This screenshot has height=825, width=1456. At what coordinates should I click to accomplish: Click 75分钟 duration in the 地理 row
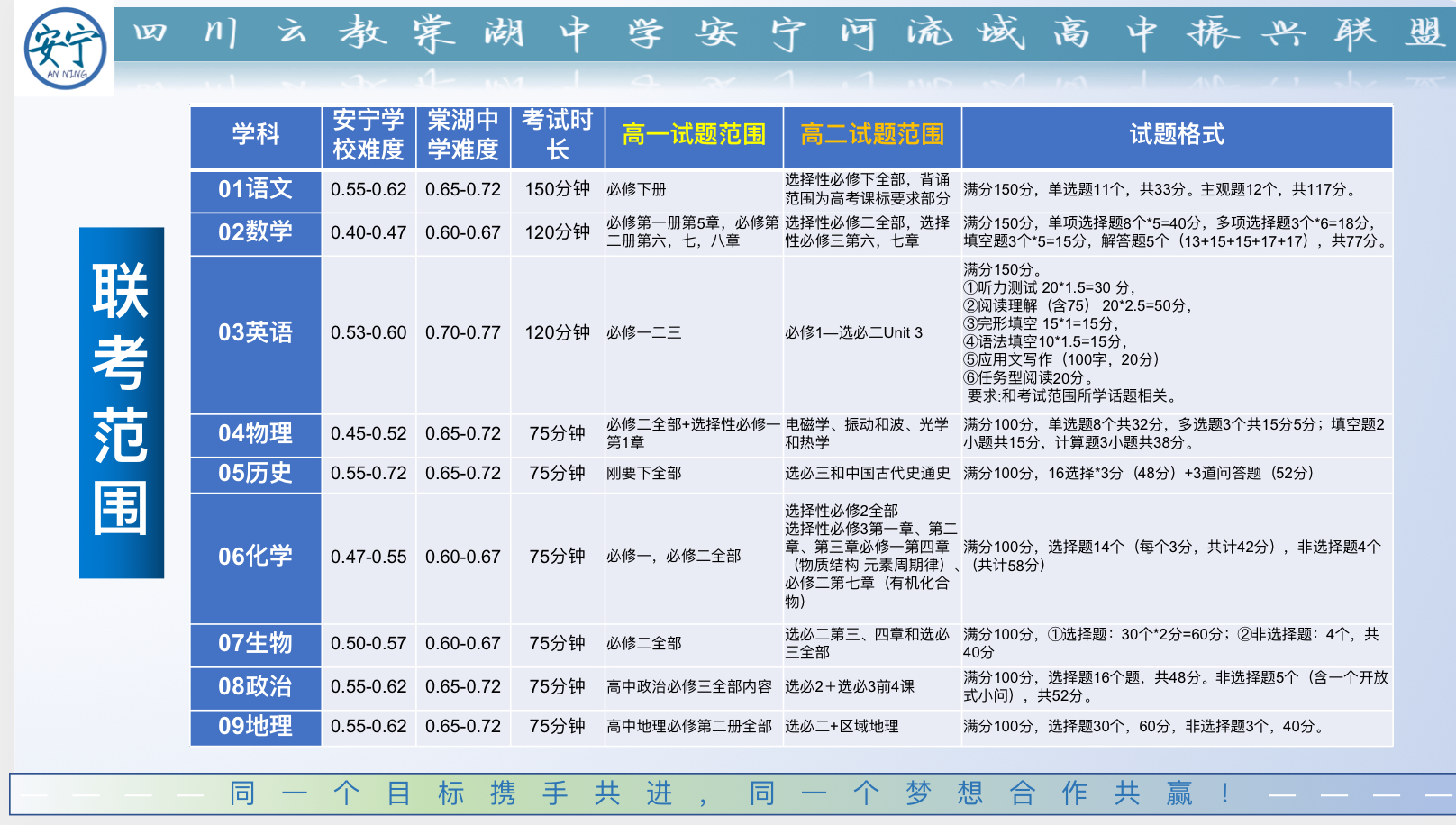coord(558,726)
